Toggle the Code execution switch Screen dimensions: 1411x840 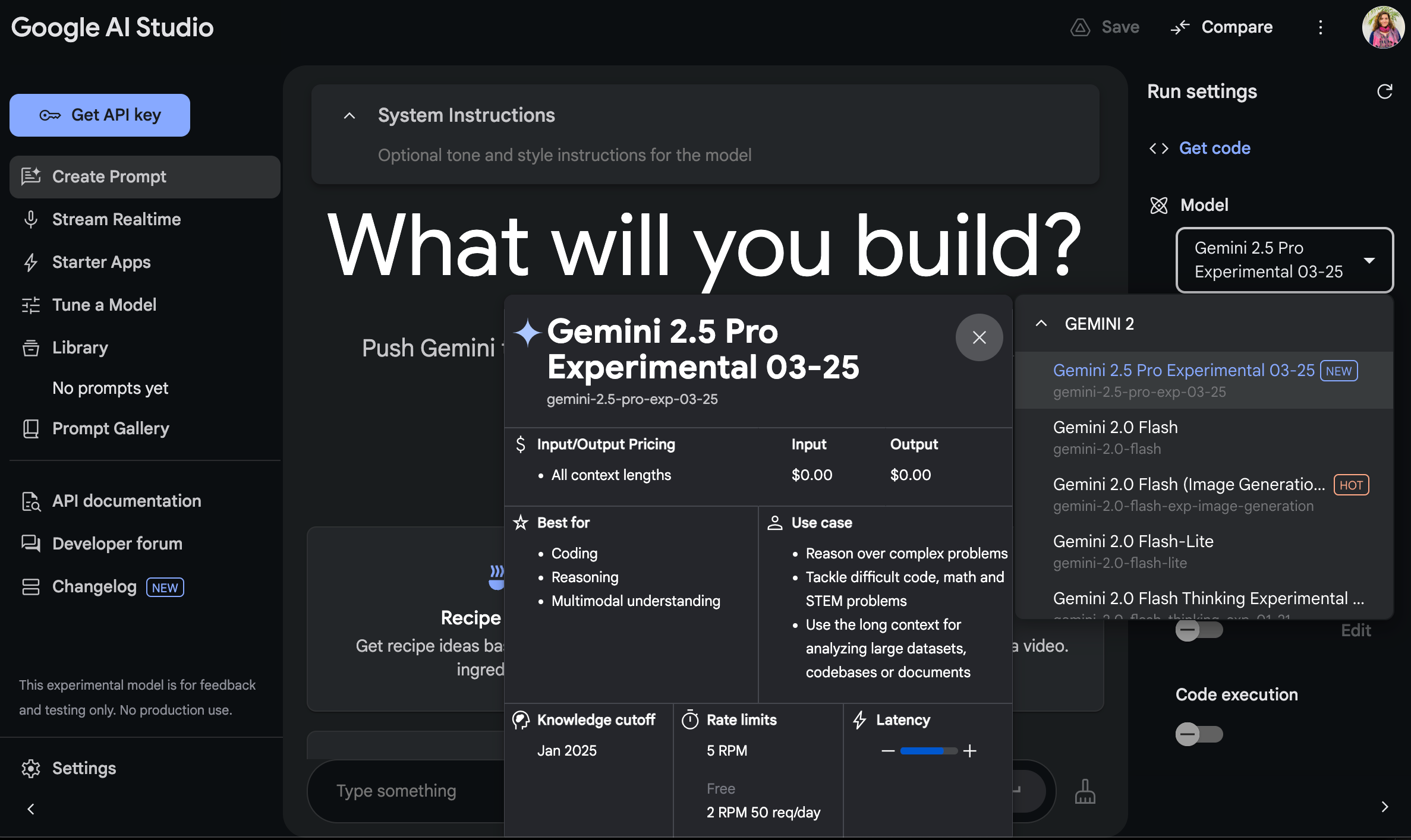tap(1199, 734)
